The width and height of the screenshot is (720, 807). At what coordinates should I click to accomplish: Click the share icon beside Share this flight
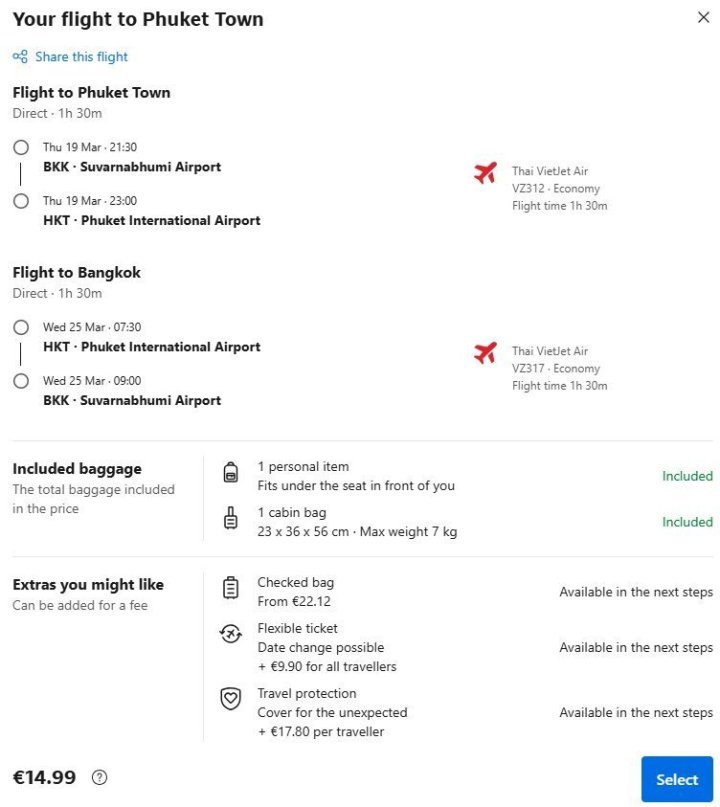(x=20, y=57)
